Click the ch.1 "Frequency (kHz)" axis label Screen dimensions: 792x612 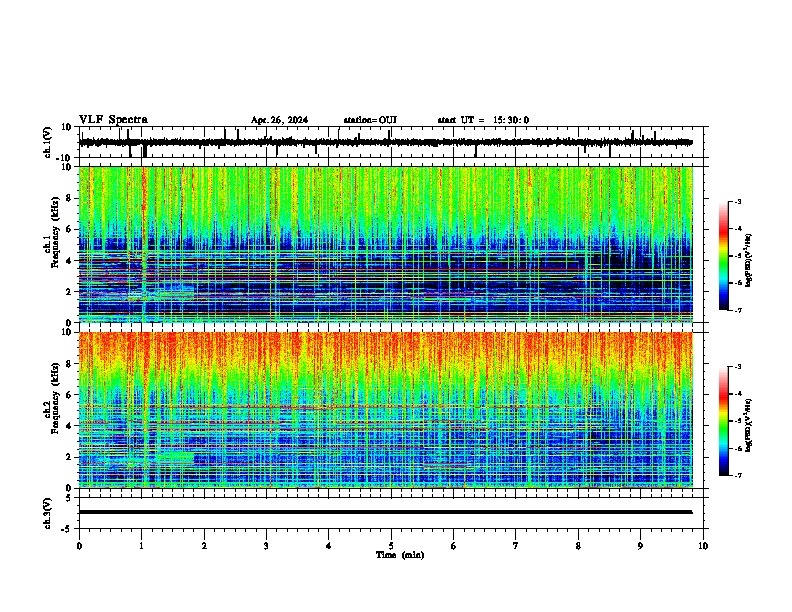pyautogui.click(x=55, y=233)
